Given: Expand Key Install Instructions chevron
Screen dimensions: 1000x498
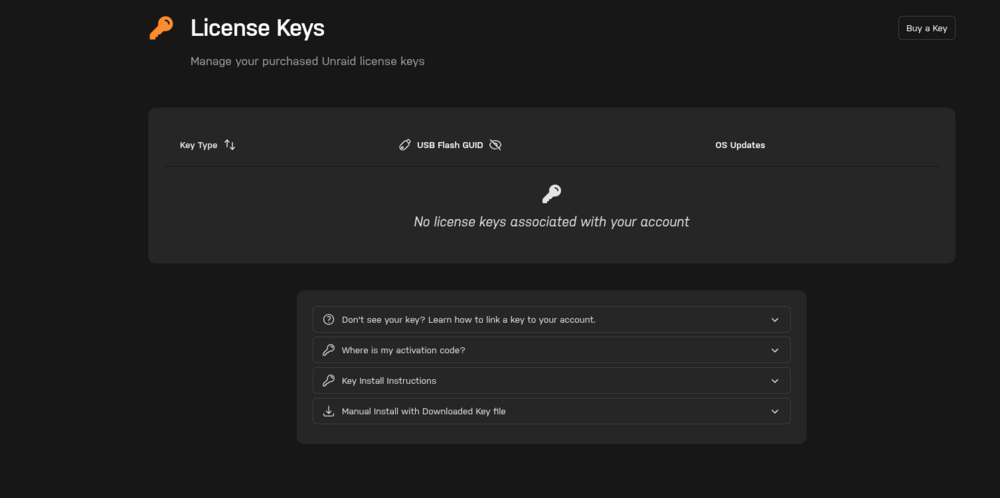Looking at the screenshot, I should point(775,381).
